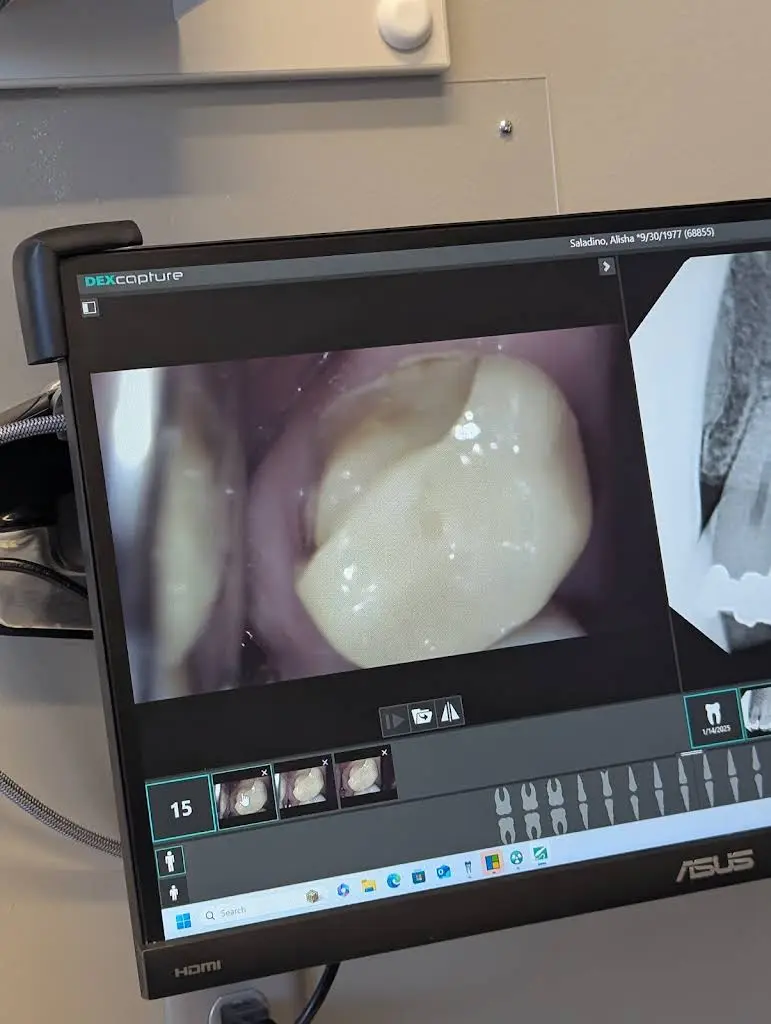Toggle the side panel icon under DEXcapture logo
This screenshot has height=1024, width=771.
(89, 307)
